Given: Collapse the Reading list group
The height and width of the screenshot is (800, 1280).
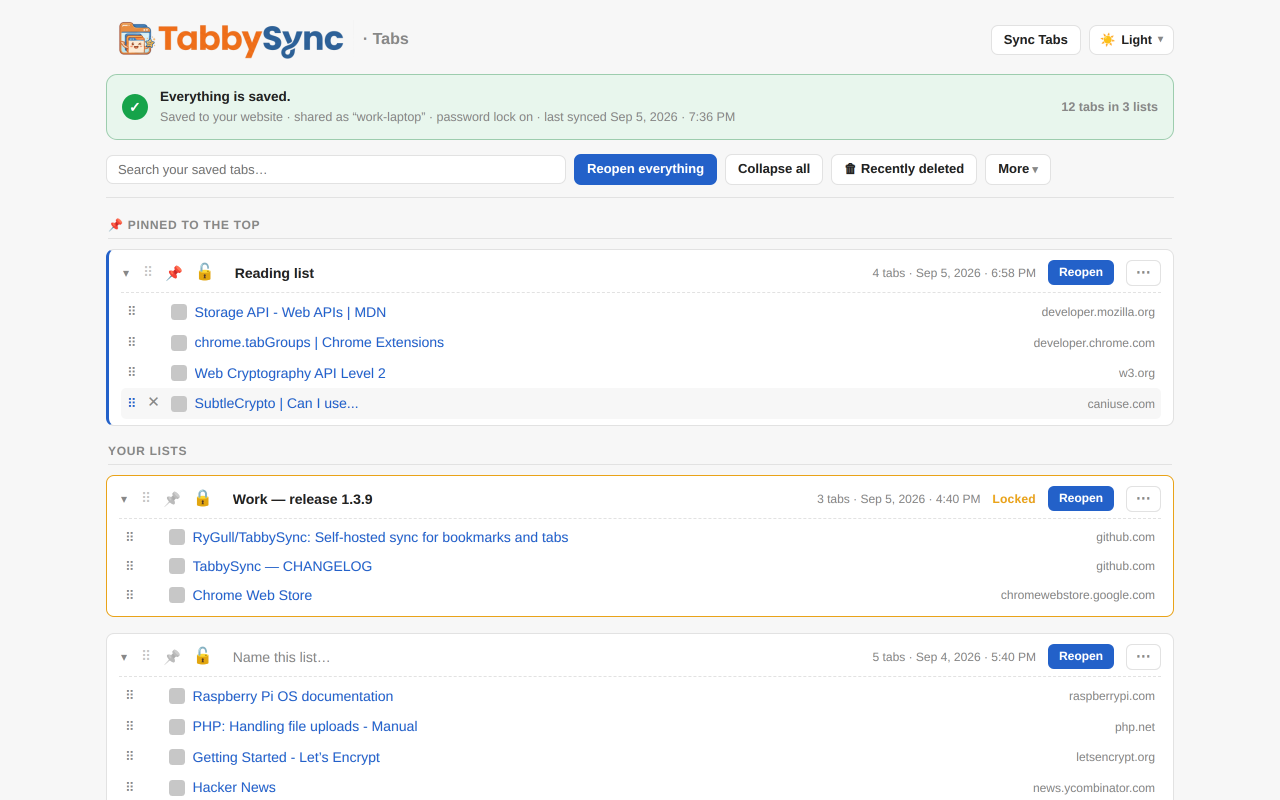Looking at the screenshot, I should [126, 273].
